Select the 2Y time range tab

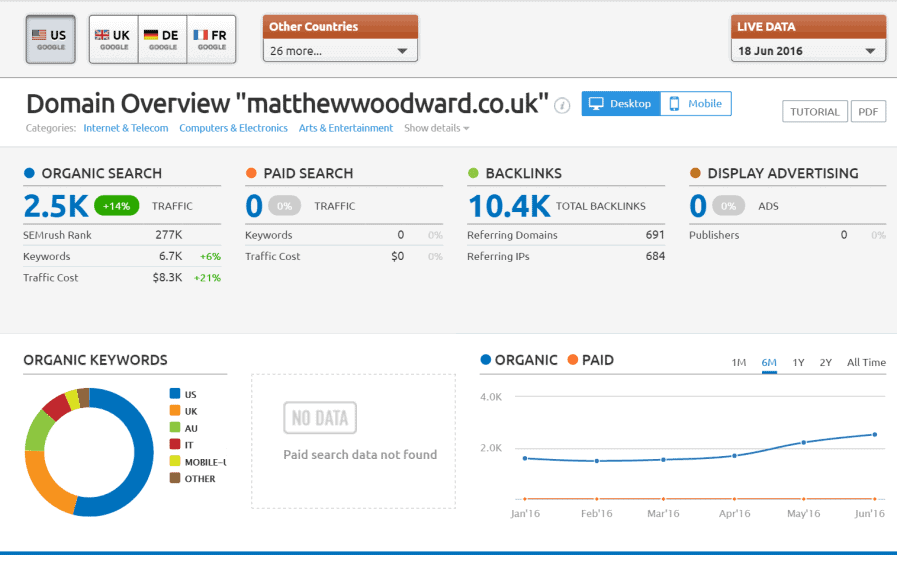[x=825, y=363]
